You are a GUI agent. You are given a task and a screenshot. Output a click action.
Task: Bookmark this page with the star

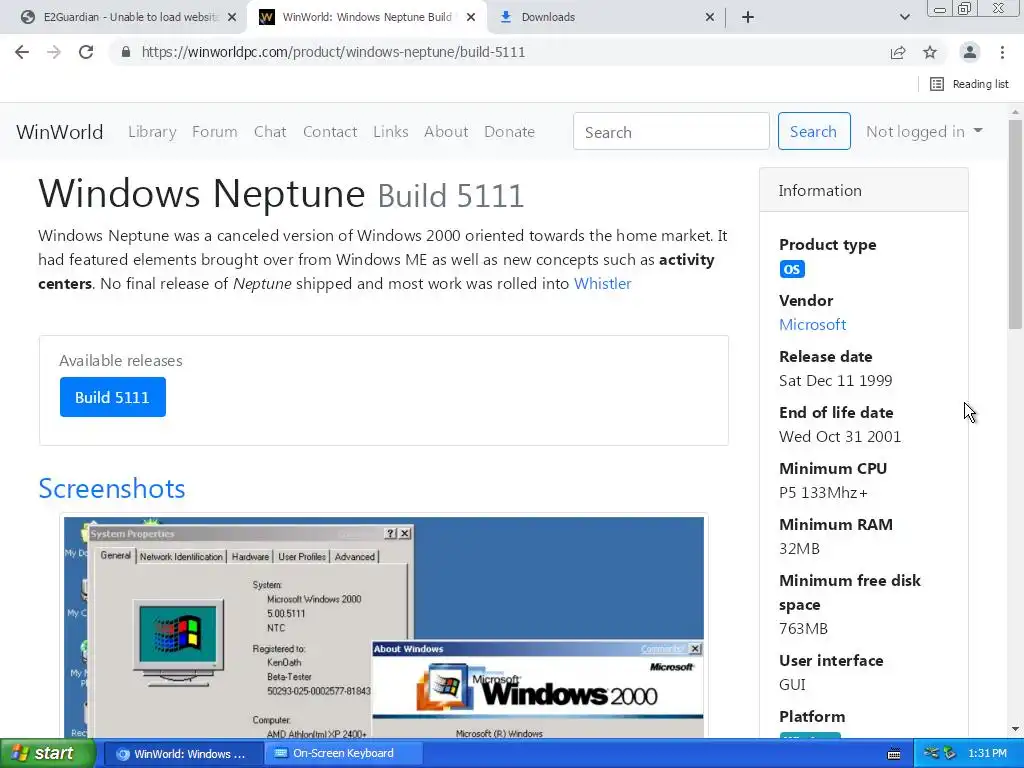[x=930, y=52]
